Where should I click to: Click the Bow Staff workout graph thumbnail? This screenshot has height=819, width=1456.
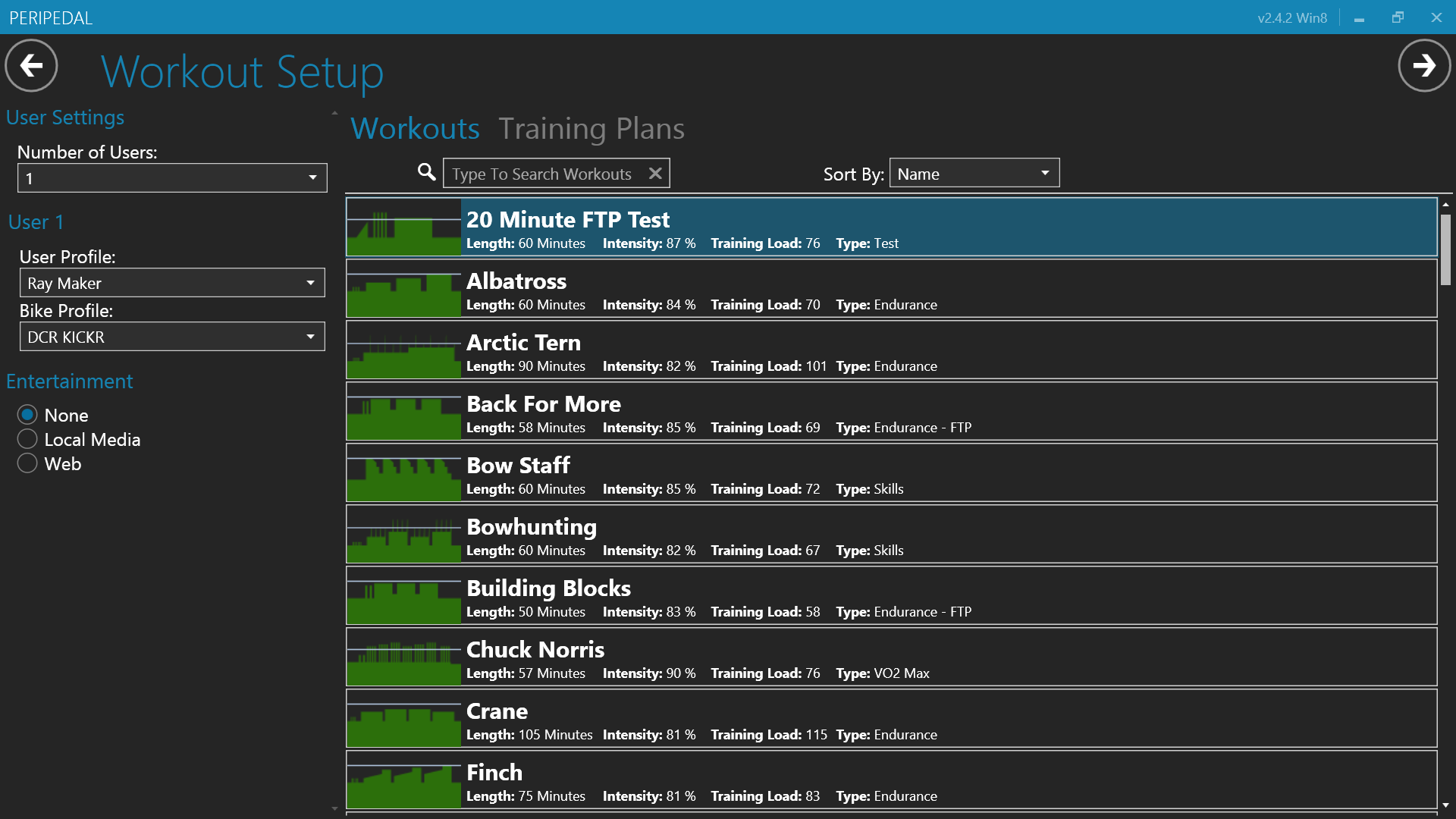tap(404, 472)
